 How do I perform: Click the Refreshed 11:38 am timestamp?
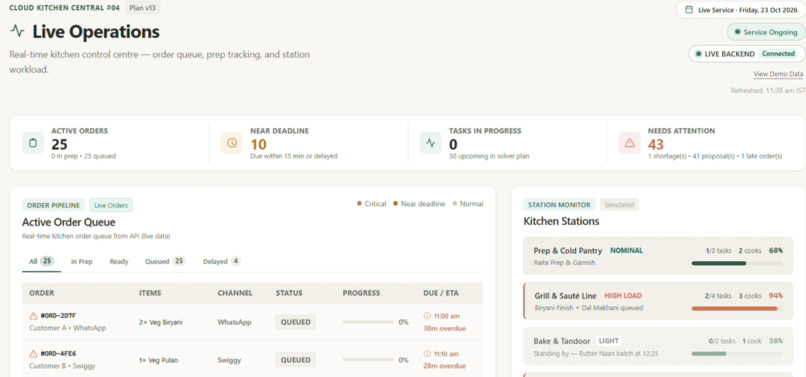(x=768, y=91)
